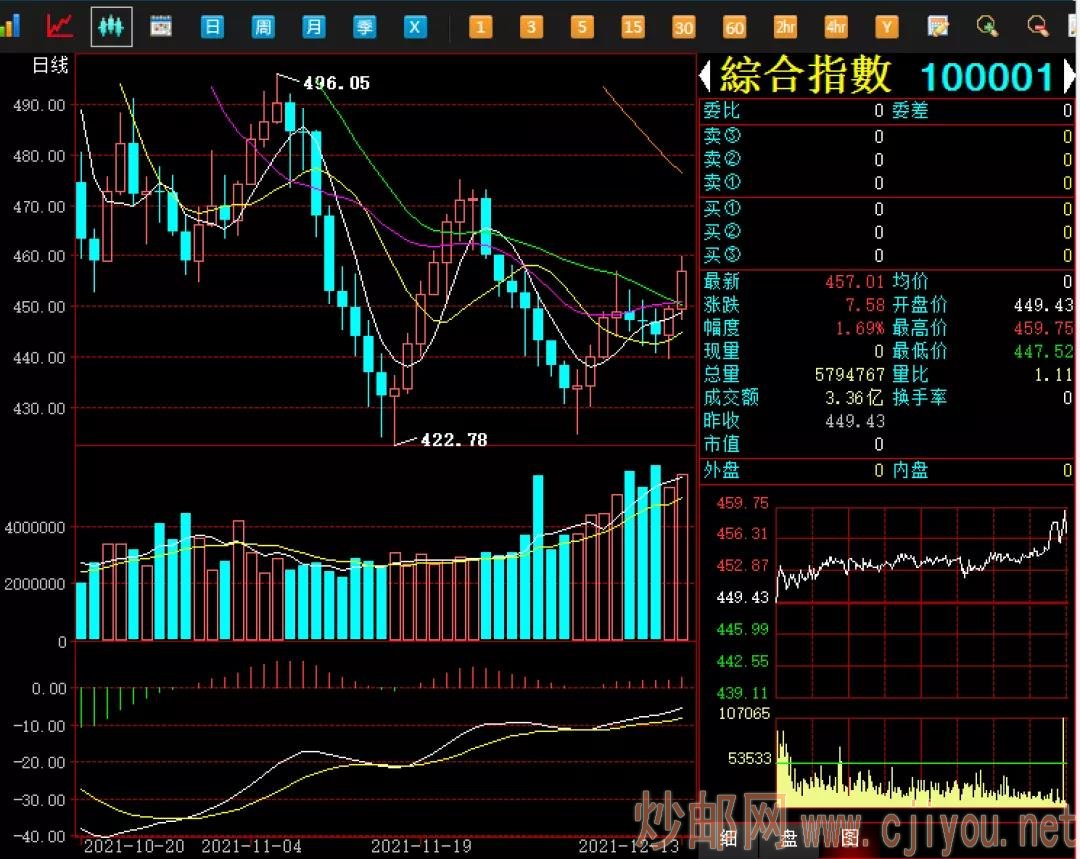Select the 2hr interval button

[x=785, y=27]
